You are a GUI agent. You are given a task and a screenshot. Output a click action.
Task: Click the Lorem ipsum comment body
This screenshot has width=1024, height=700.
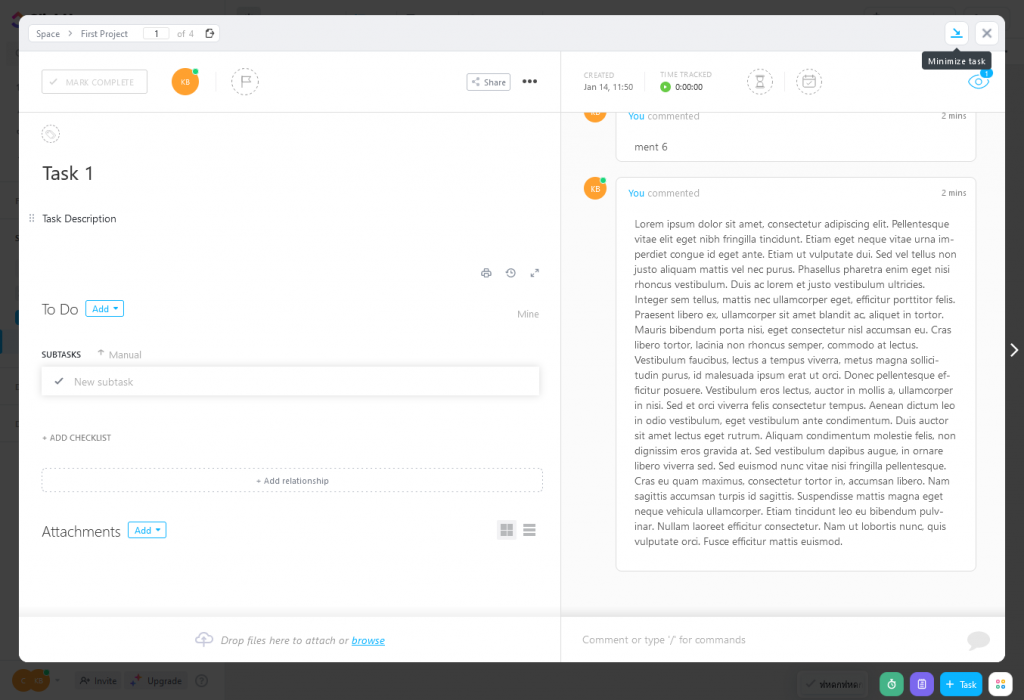pos(795,383)
